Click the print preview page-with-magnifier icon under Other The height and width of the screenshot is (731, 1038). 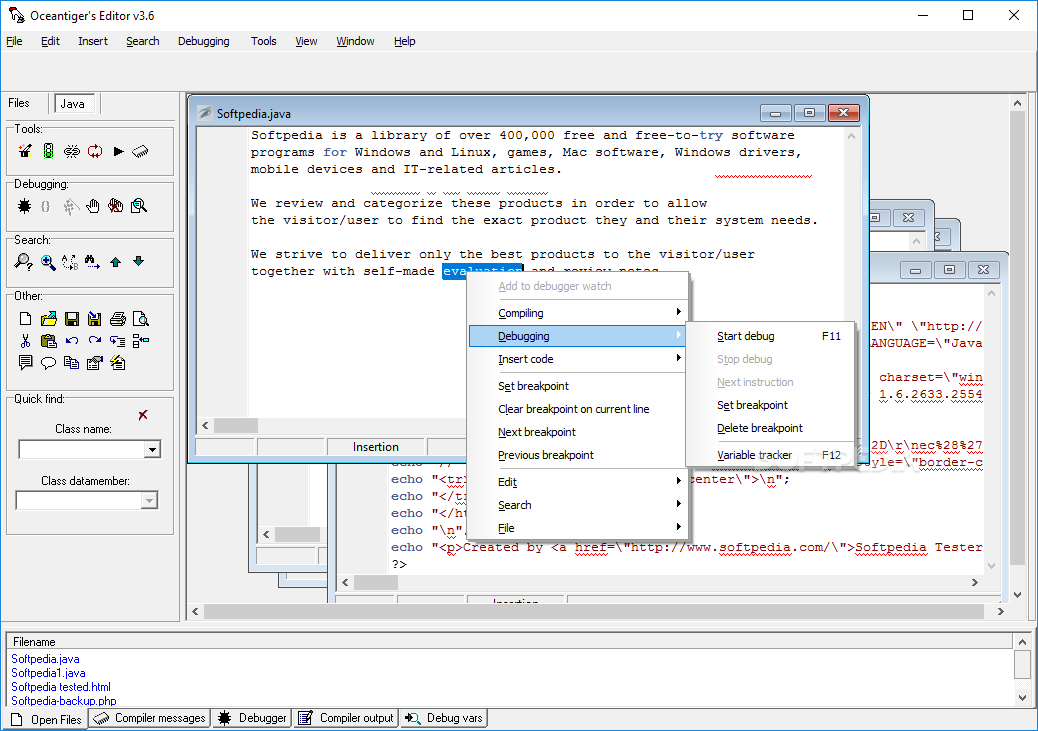point(140,318)
